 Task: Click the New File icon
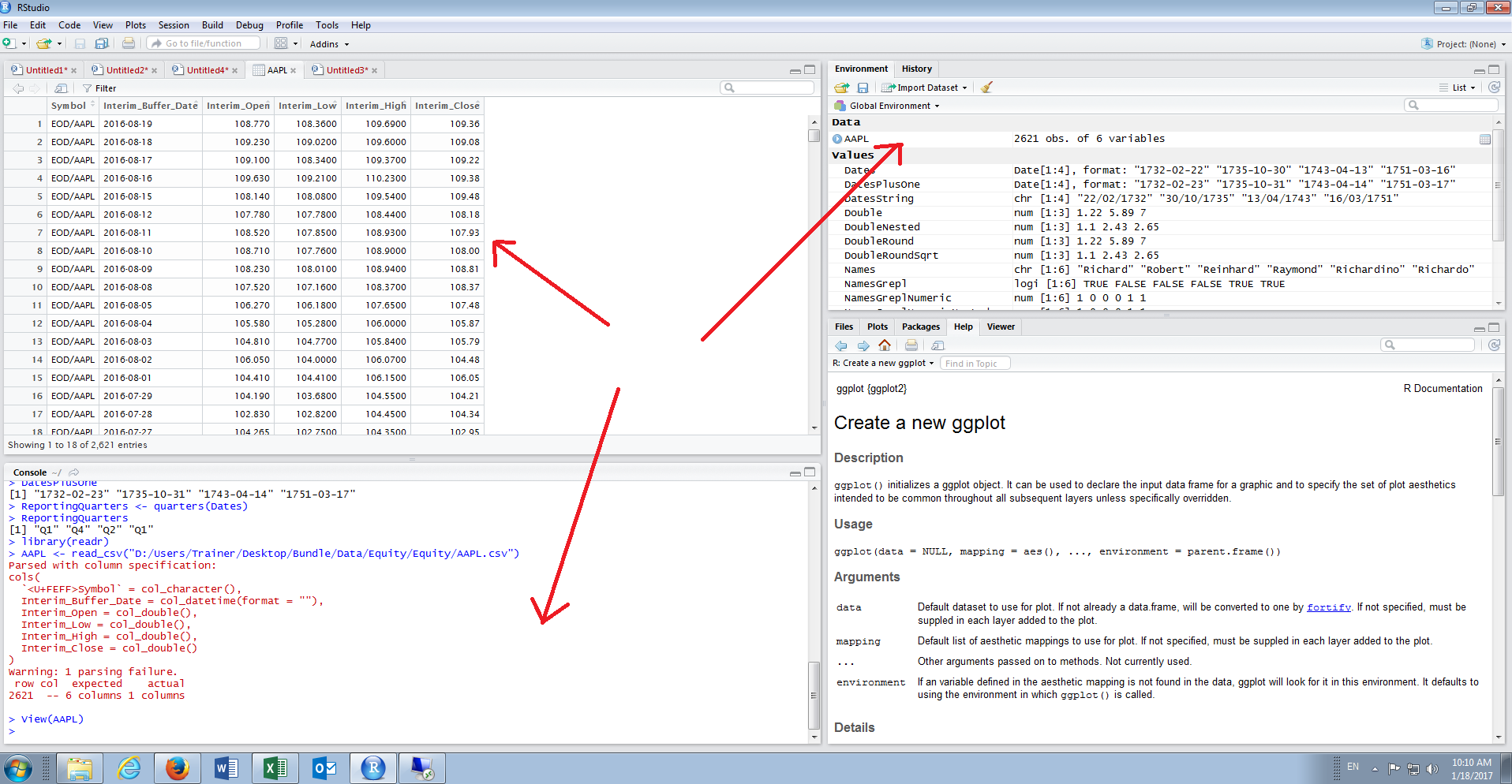(x=8, y=43)
